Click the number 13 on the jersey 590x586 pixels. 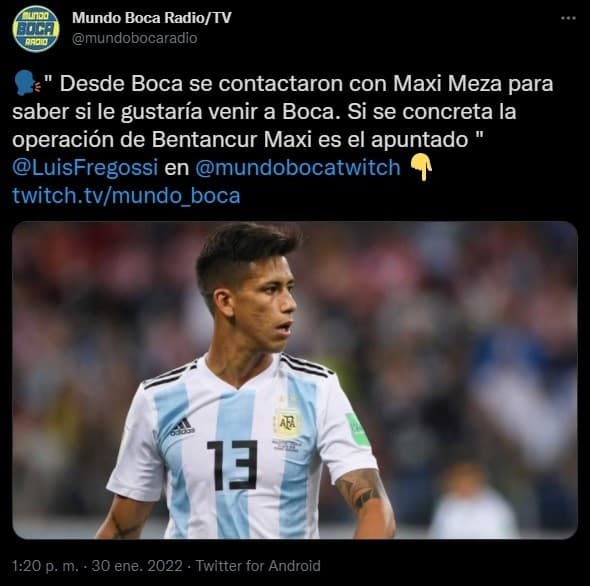tap(232, 465)
